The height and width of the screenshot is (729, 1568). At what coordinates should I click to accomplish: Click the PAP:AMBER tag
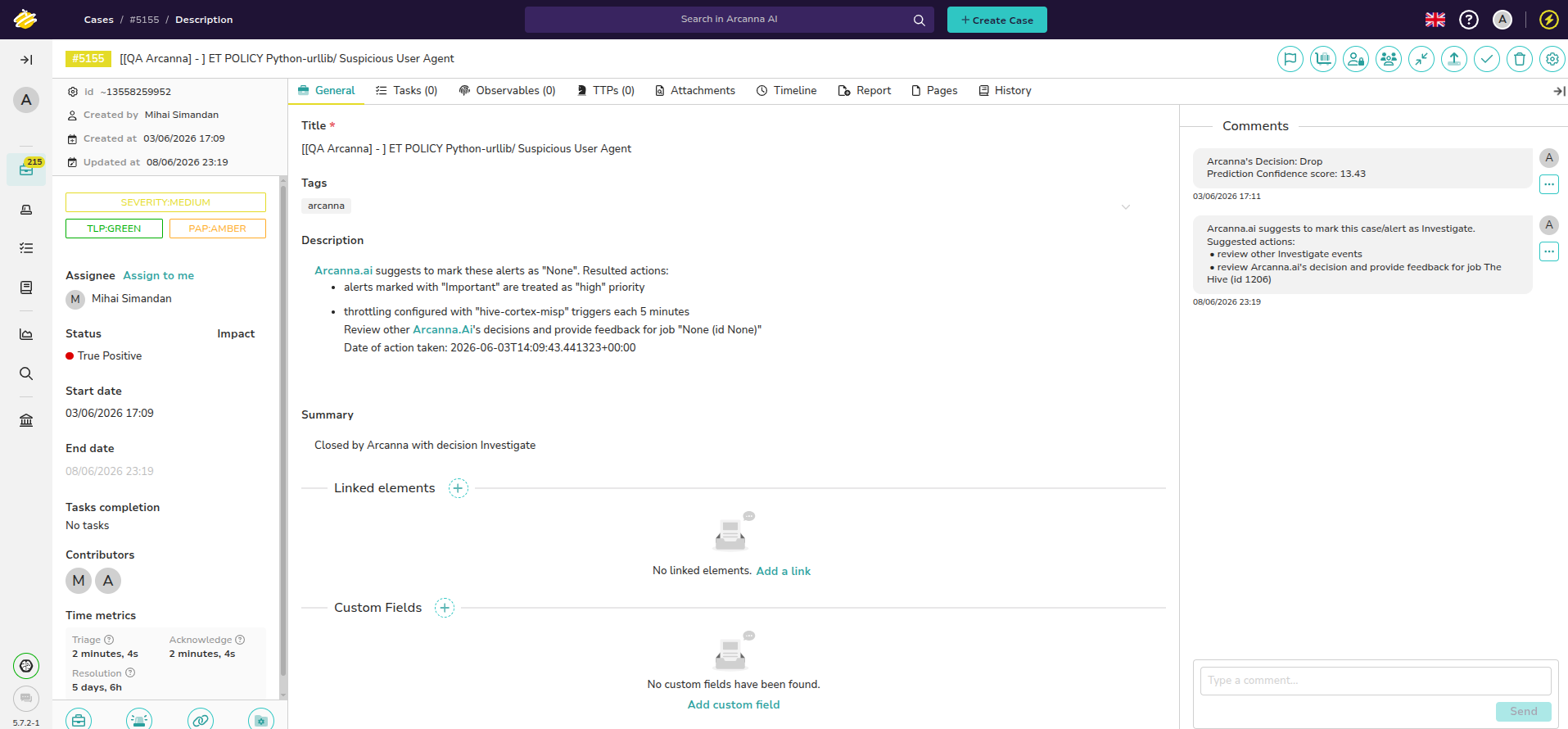[x=218, y=229]
